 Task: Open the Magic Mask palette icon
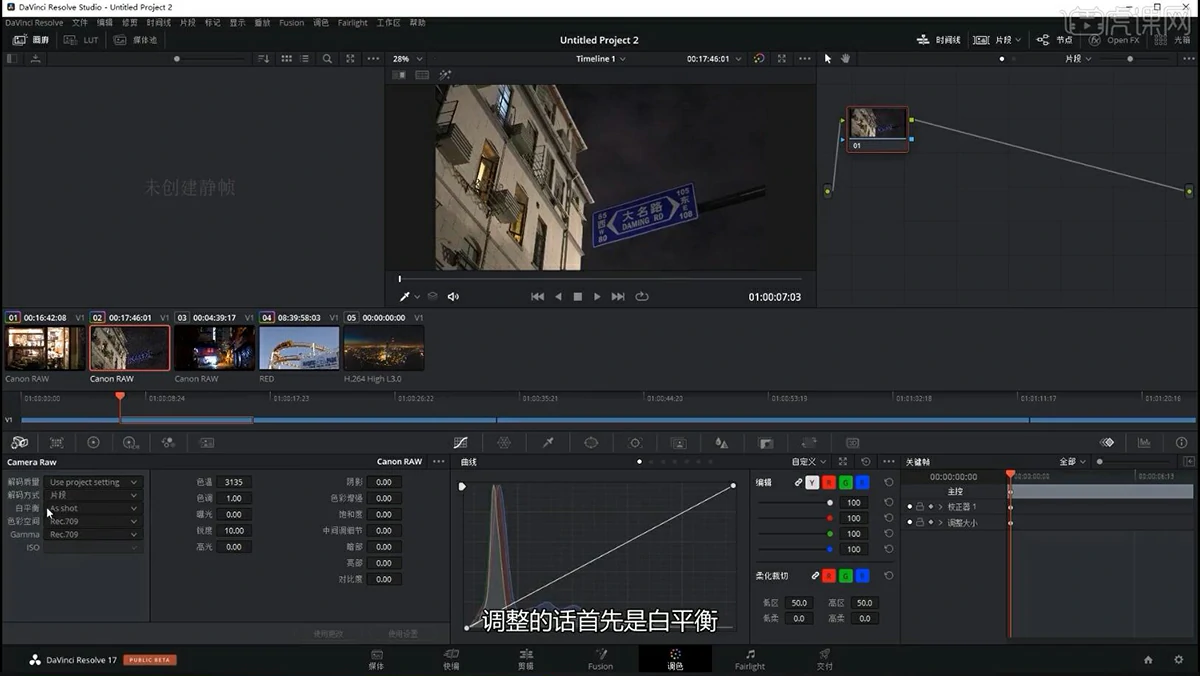pyautogui.click(x=678, y=442)
